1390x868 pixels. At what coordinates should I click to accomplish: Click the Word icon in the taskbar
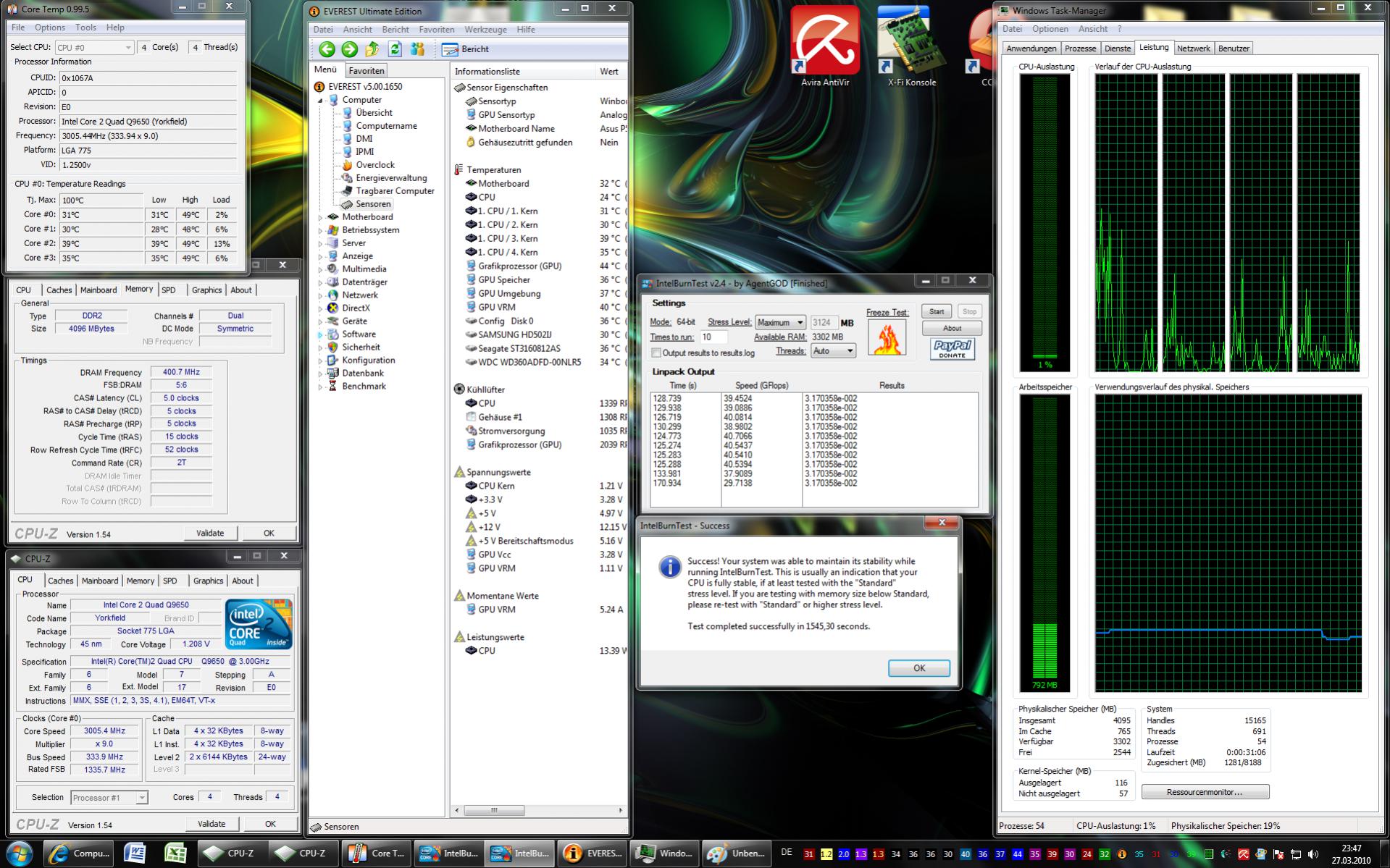[135, 853]
